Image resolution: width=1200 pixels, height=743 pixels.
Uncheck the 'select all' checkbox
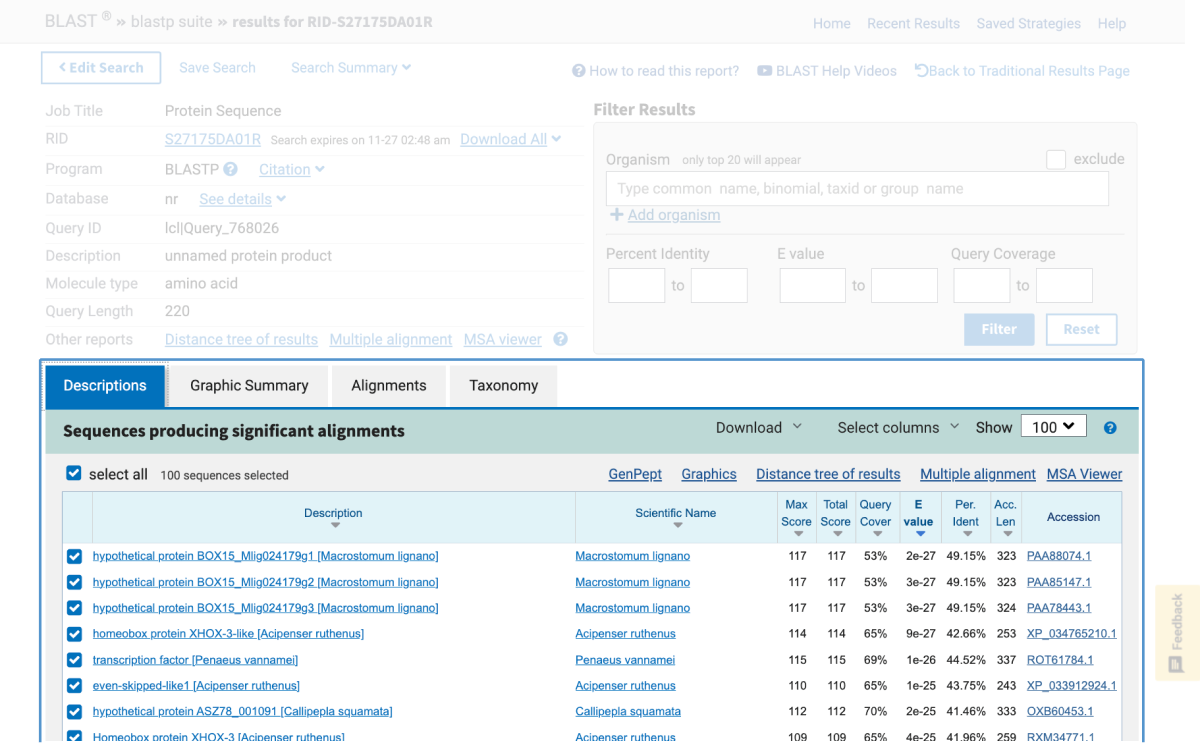point(74,474)
